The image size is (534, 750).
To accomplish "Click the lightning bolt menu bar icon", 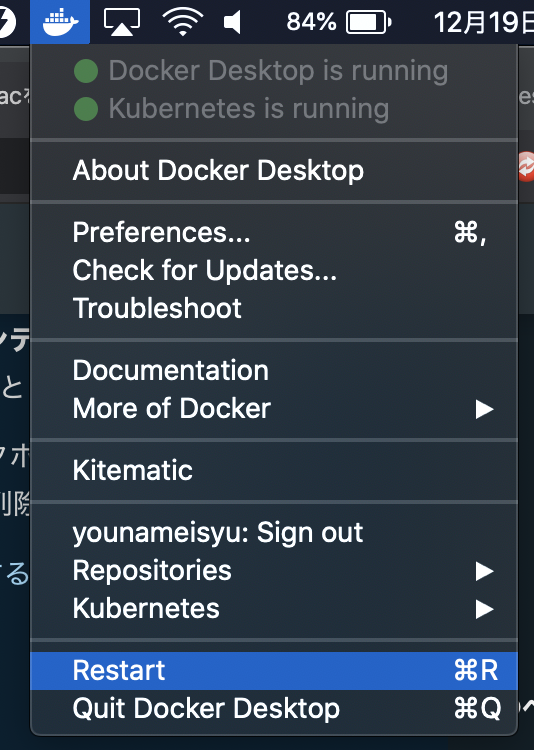I will pyautogui.click(x=7, y=22).
